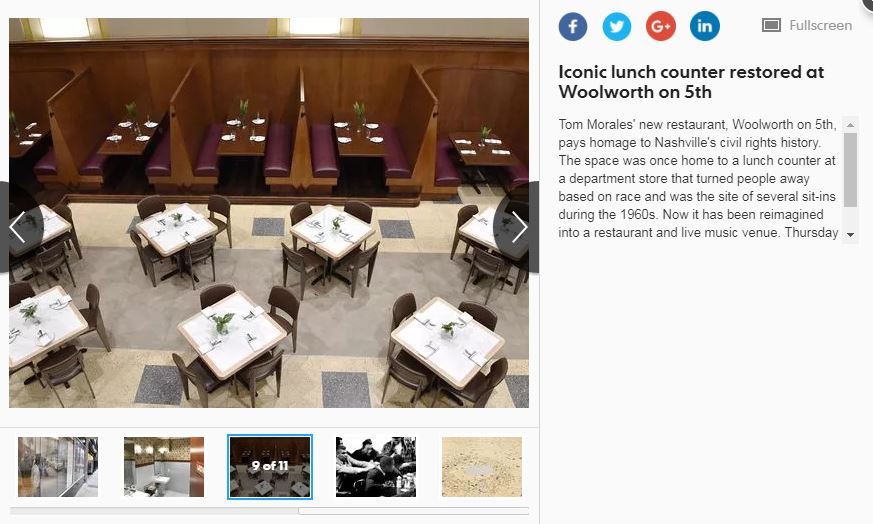Share the gallery on Facebook
The image size is (873, 524).
point(573,26)
